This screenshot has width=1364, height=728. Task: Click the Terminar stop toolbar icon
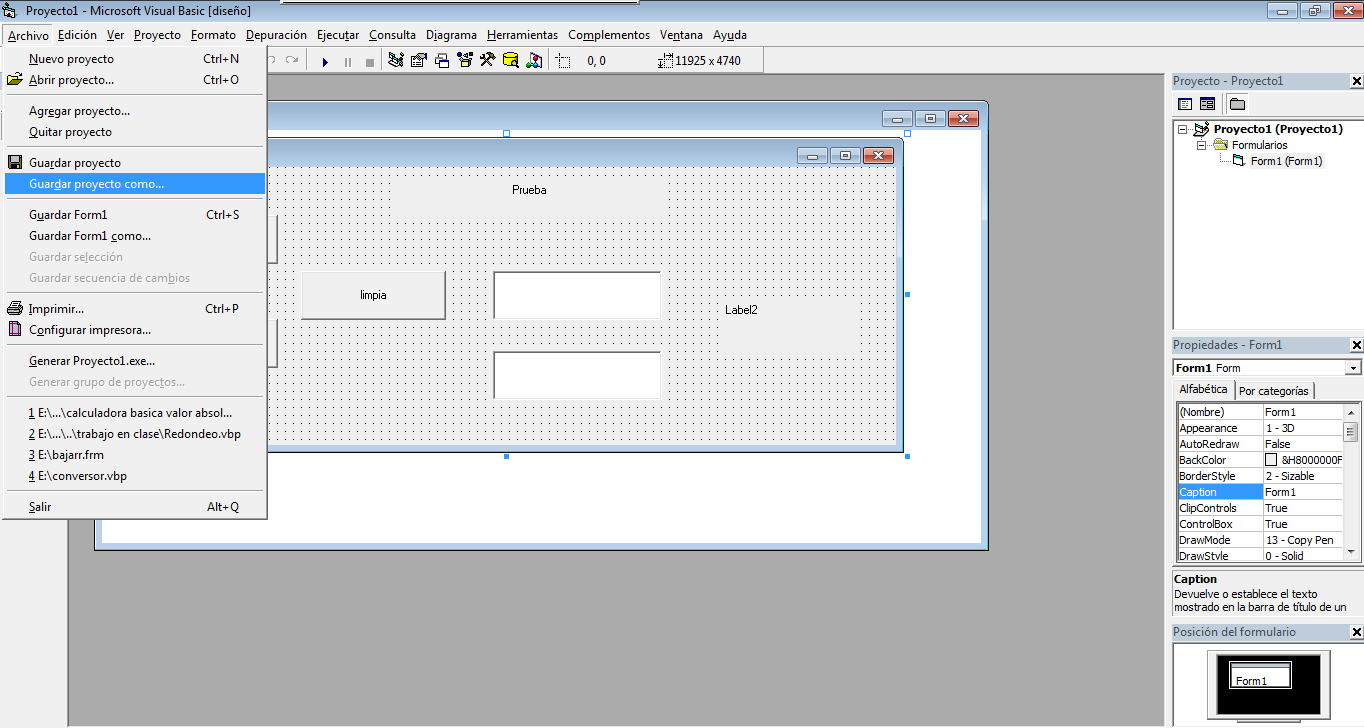(370, 61)
